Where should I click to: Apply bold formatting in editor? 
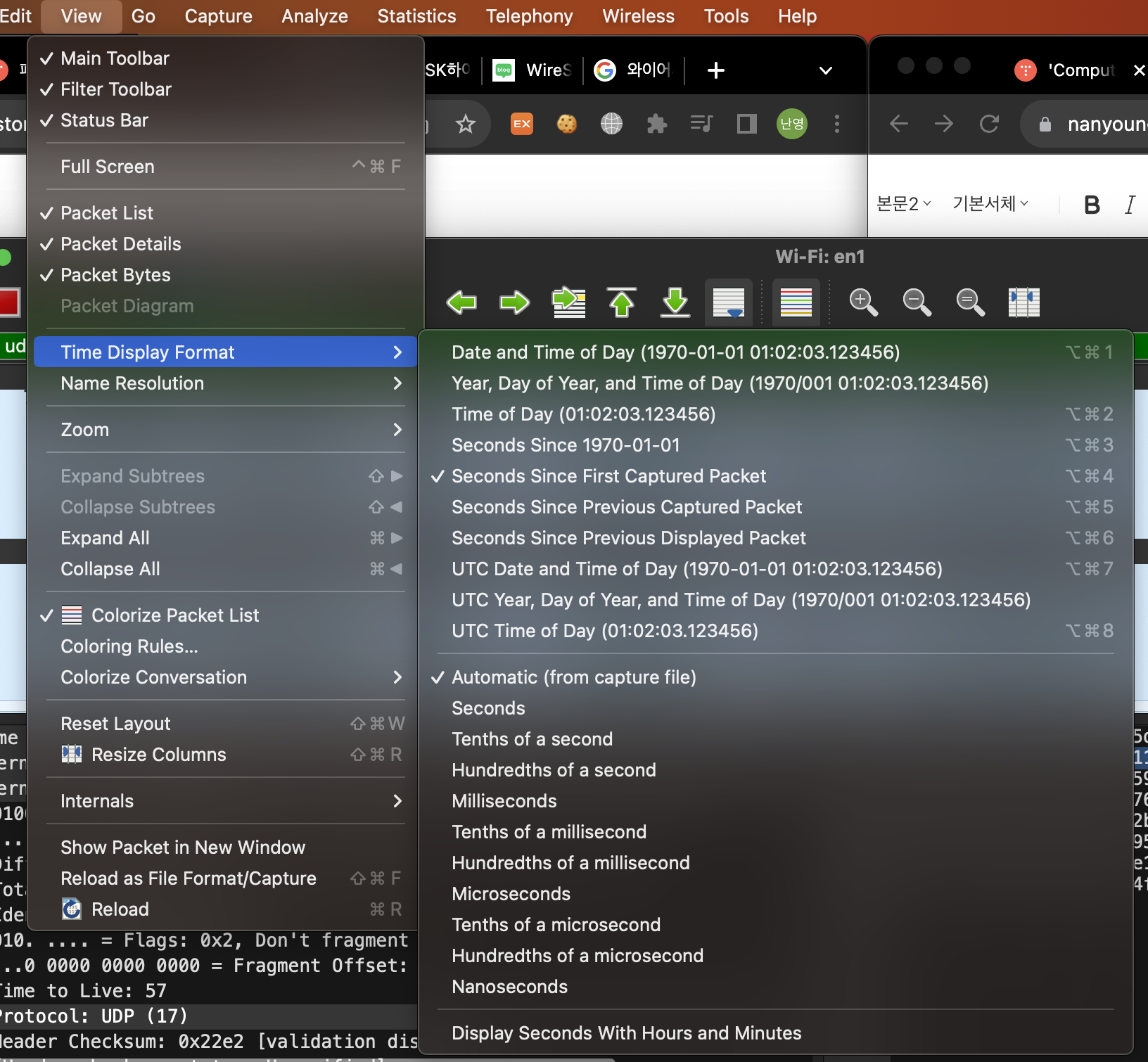[1092, 205]
